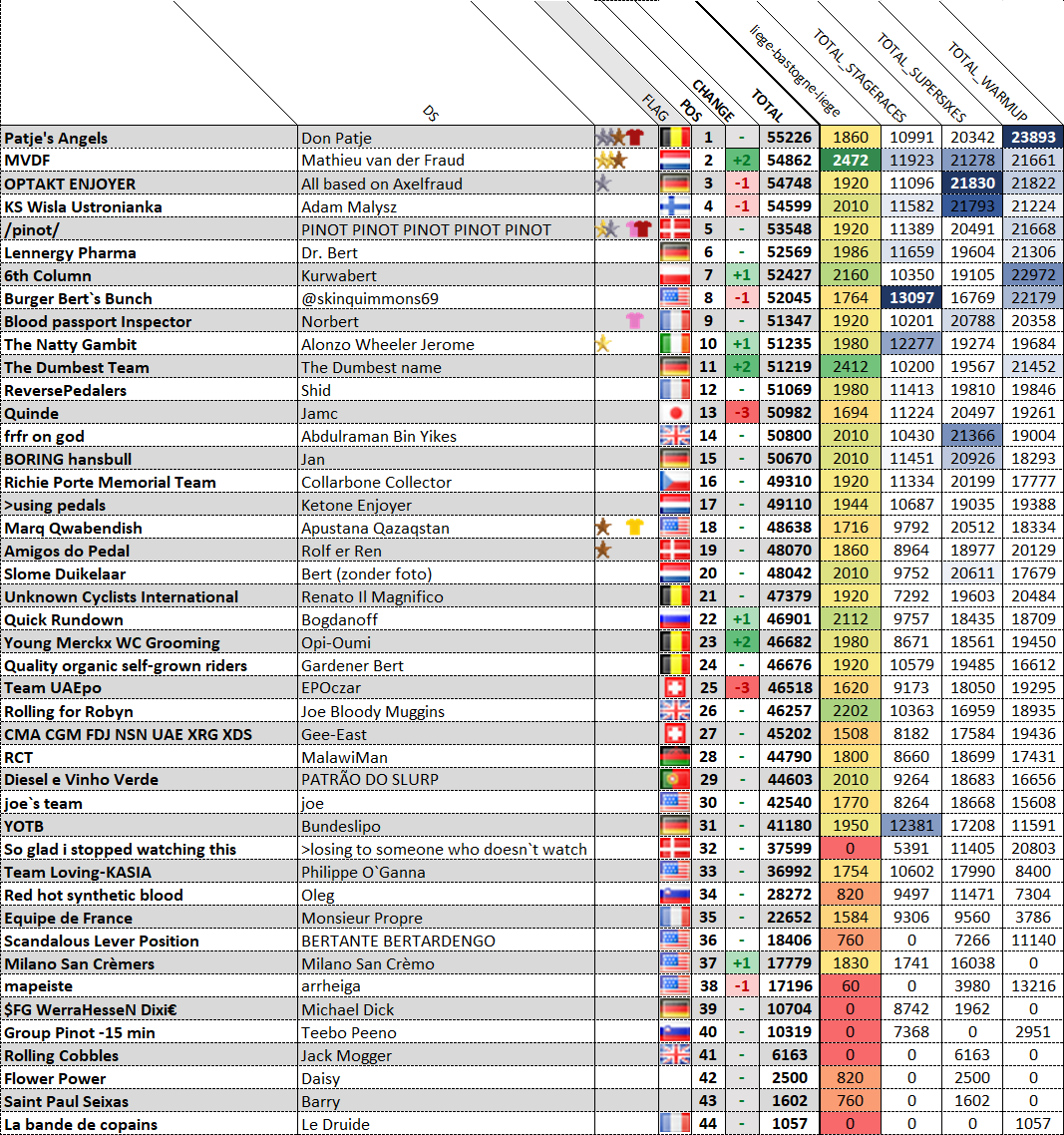Click the silver star in OPTAKT ENJOYER row

click(603, 184)
